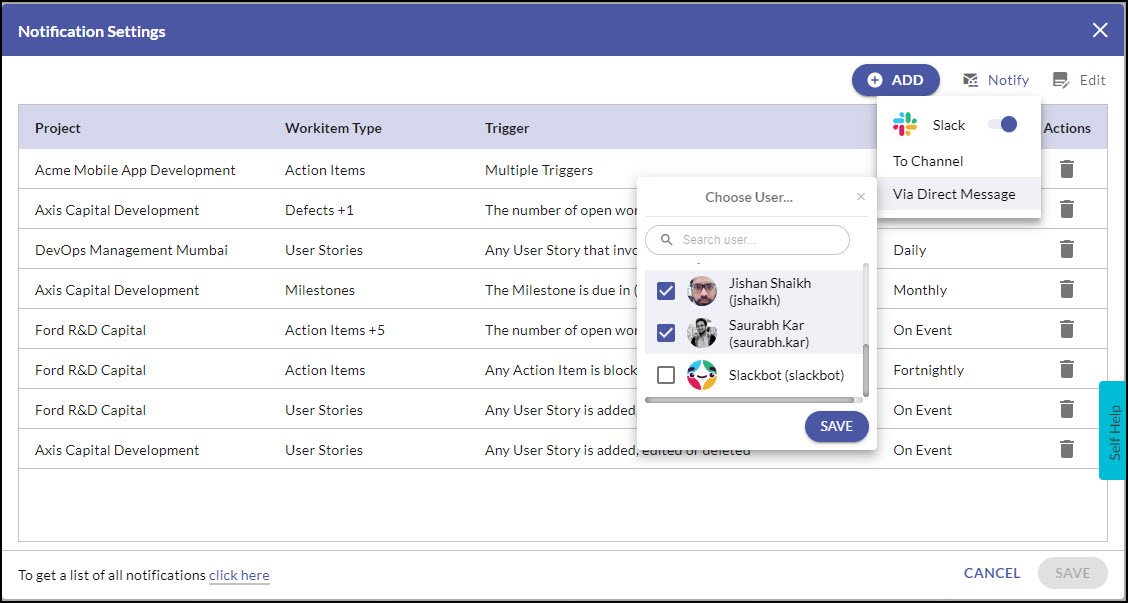
Task: Click CANCEL at dialog bottom
Action: click(x=992, y=573)
